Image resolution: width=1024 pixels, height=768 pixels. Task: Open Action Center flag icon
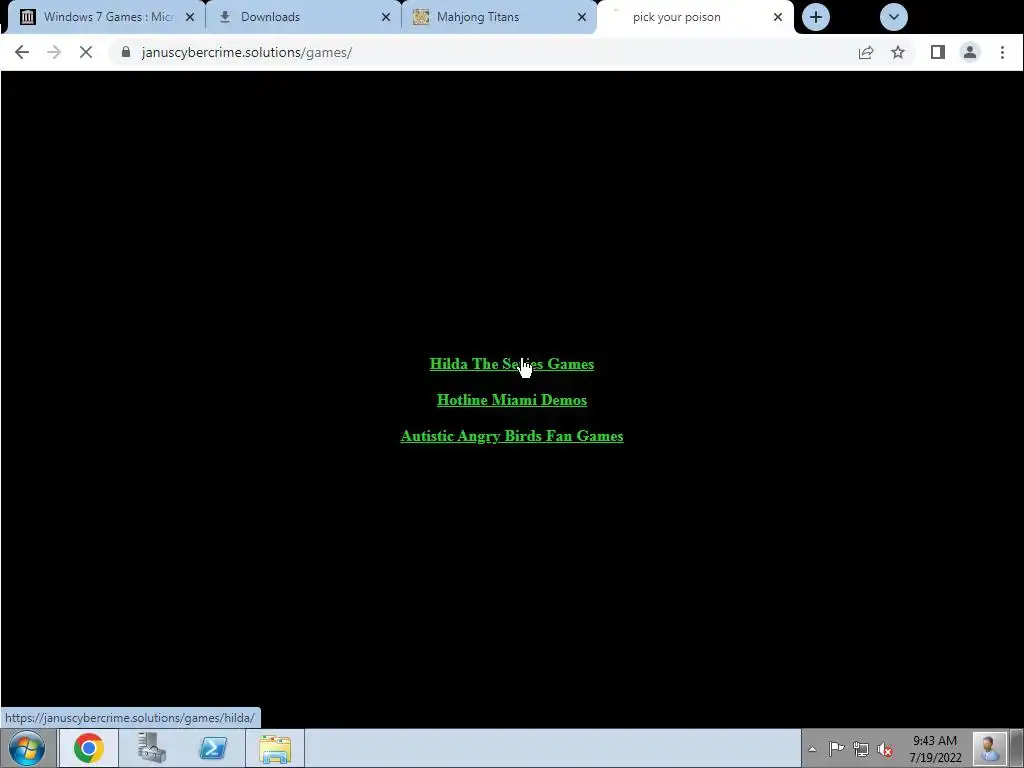[x=837, y=748]
